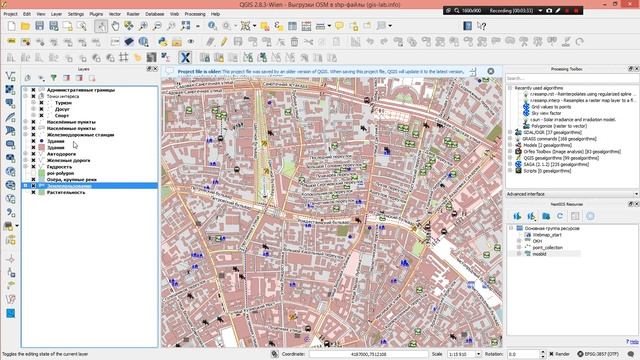The height and width of the screenshot is (360, 640).
Task: Expand the Orfeo Toolbox group
Action: 510,151
